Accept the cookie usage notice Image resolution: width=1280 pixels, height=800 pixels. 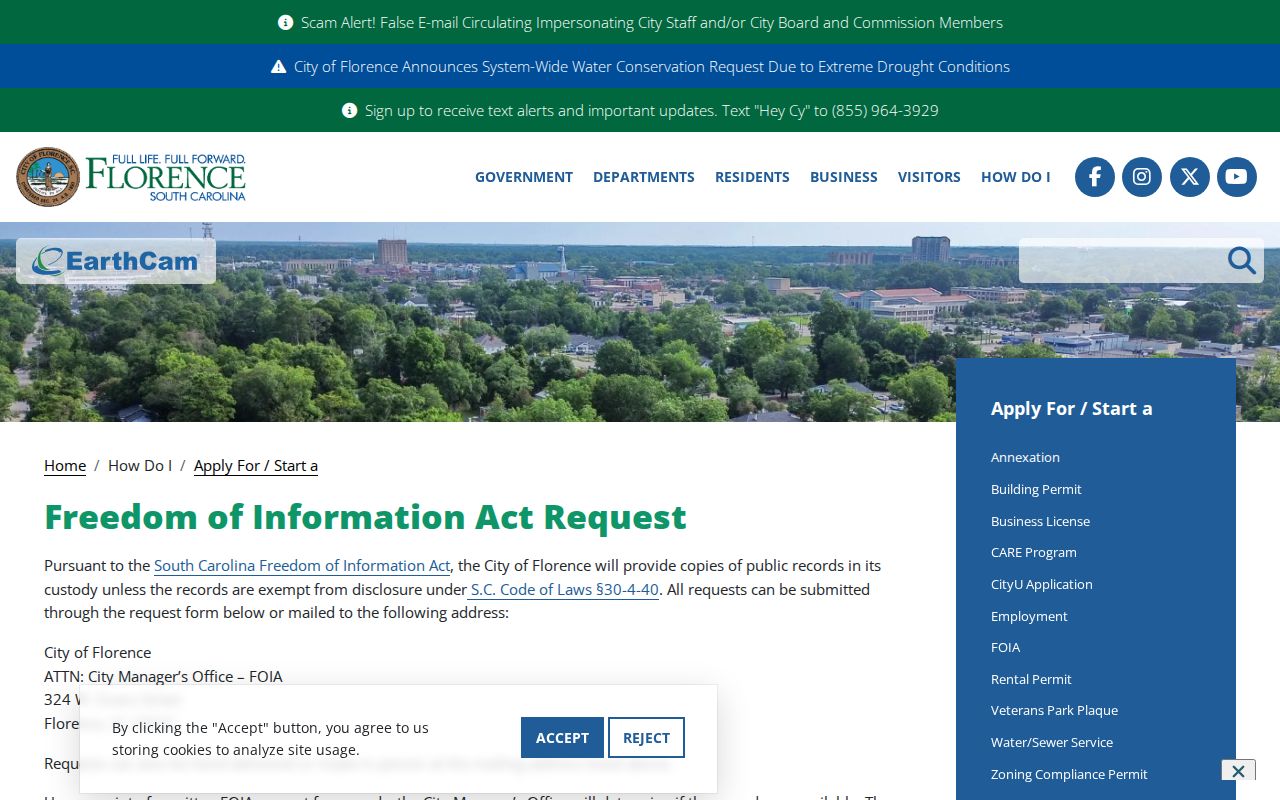tap(562, 738)
